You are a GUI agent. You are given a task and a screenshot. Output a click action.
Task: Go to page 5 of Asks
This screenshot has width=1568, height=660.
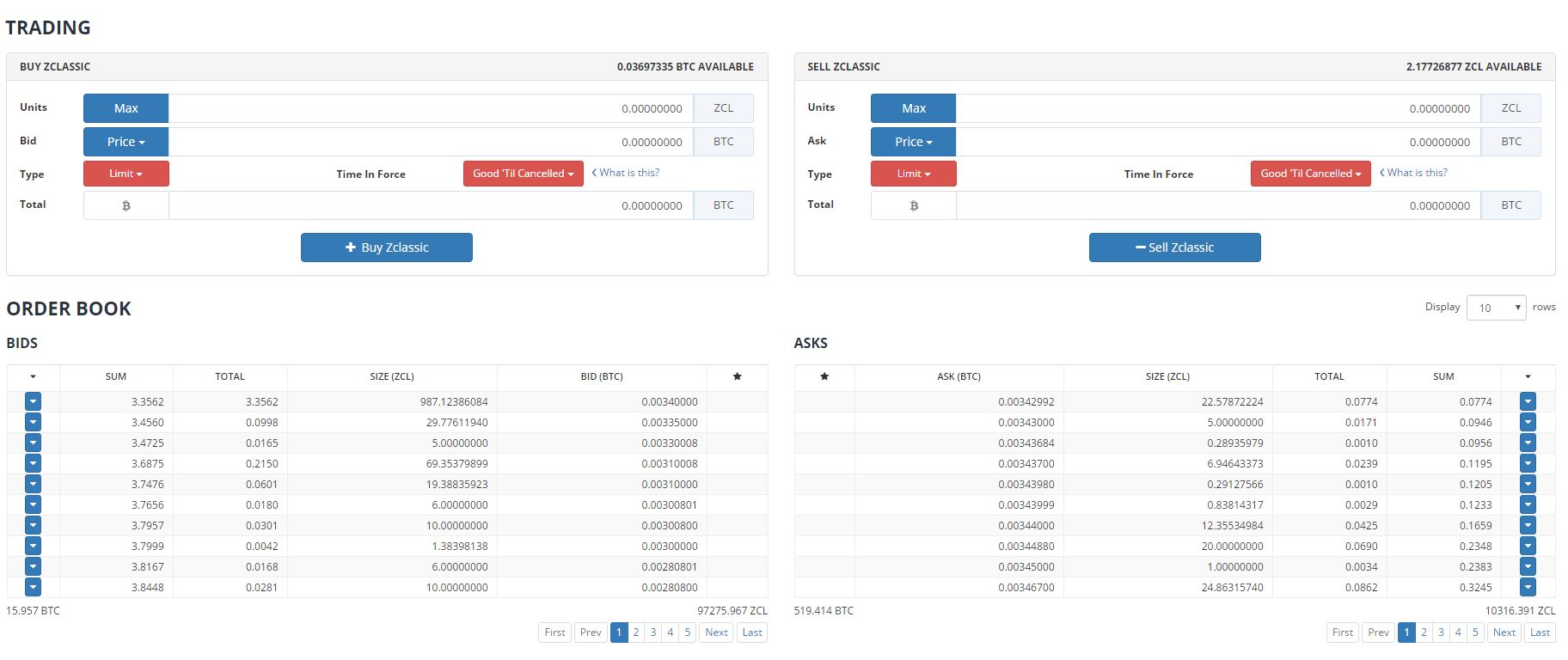click(x=1475, y=632)
